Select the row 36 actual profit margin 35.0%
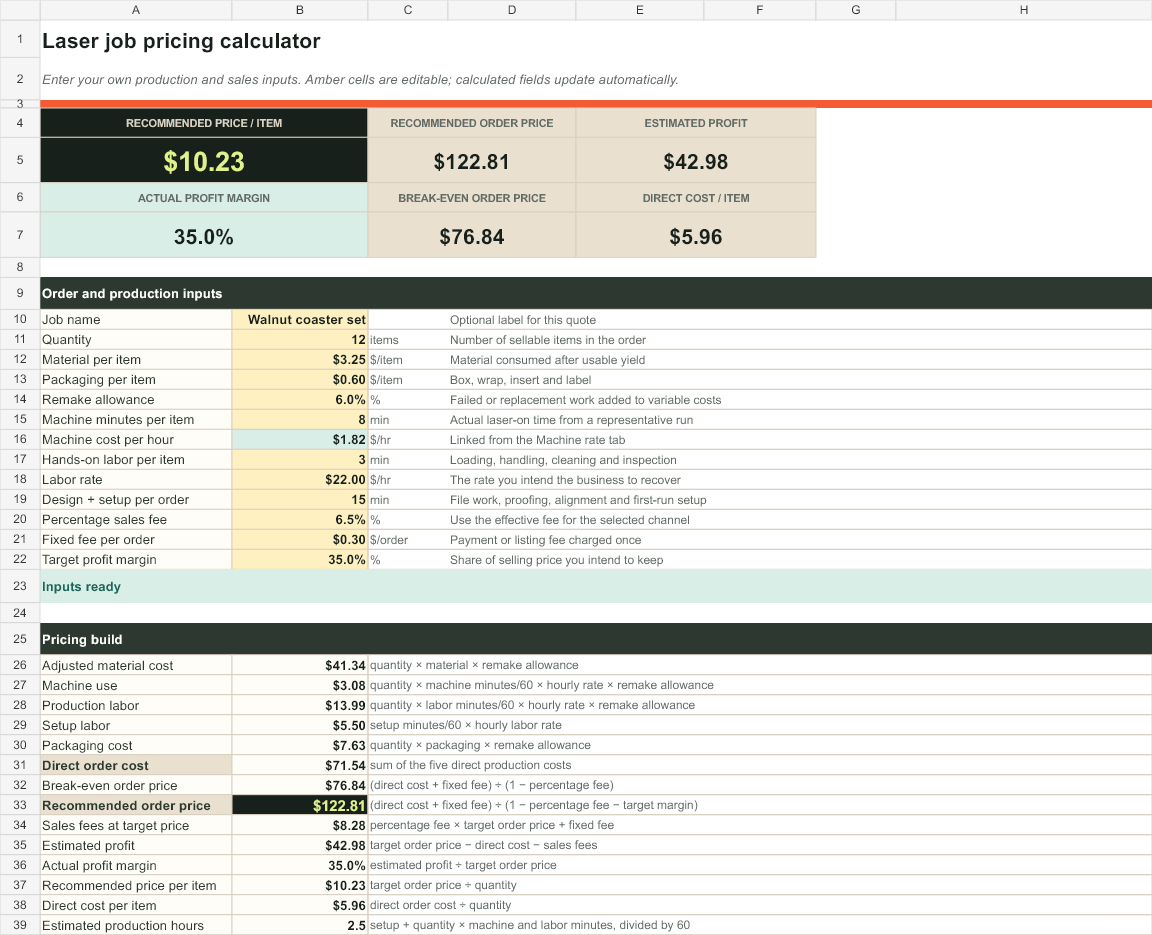The width and height of the screenshot is (1152, 935). 300,865
